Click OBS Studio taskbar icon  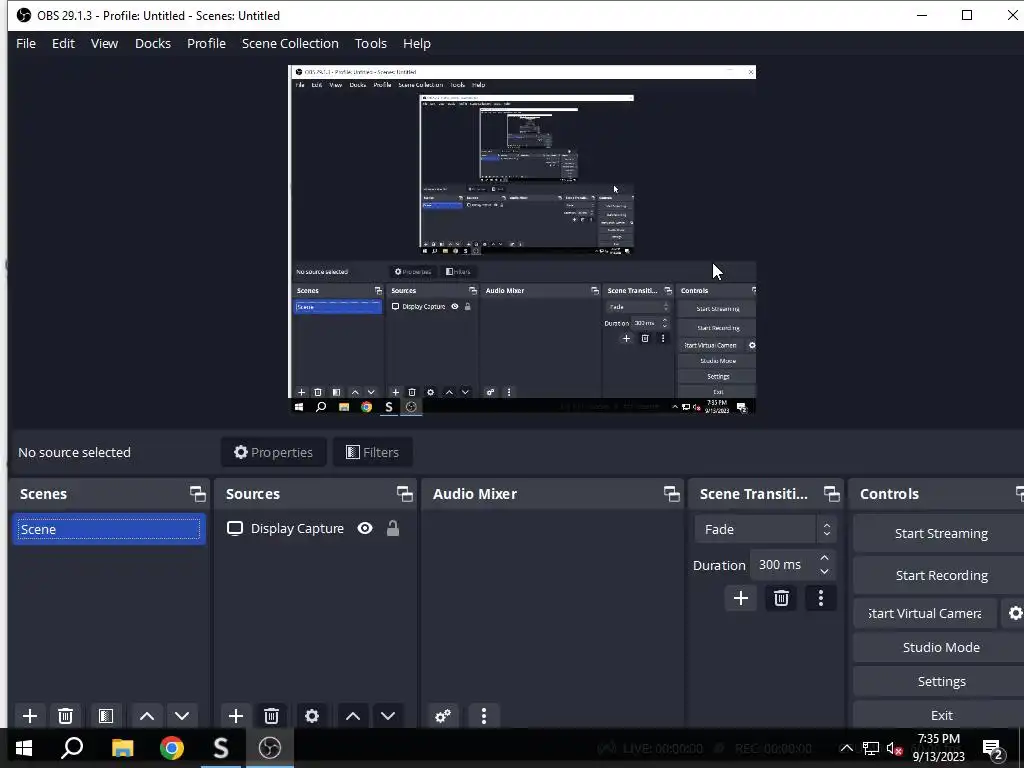[270, 748]
